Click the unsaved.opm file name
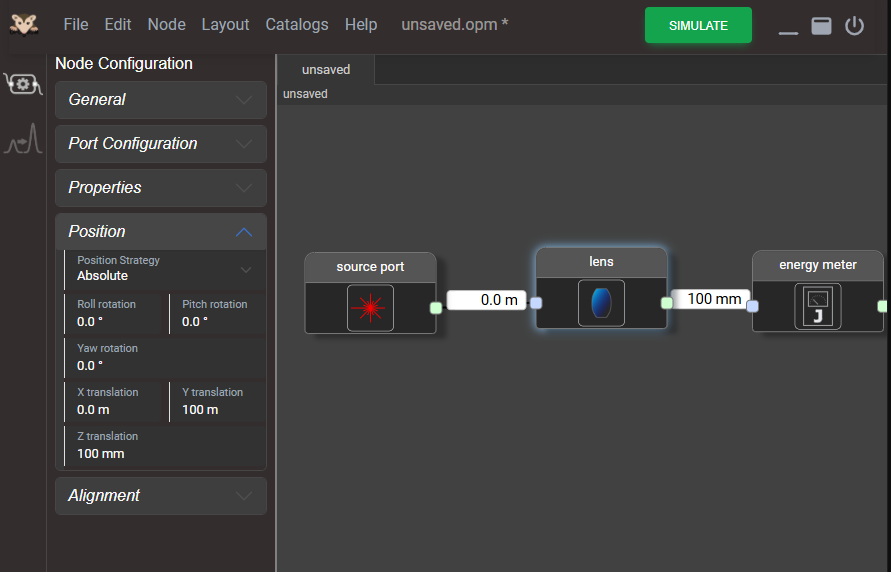The width and height of the screenshot is (891, 572). [455, 24]
